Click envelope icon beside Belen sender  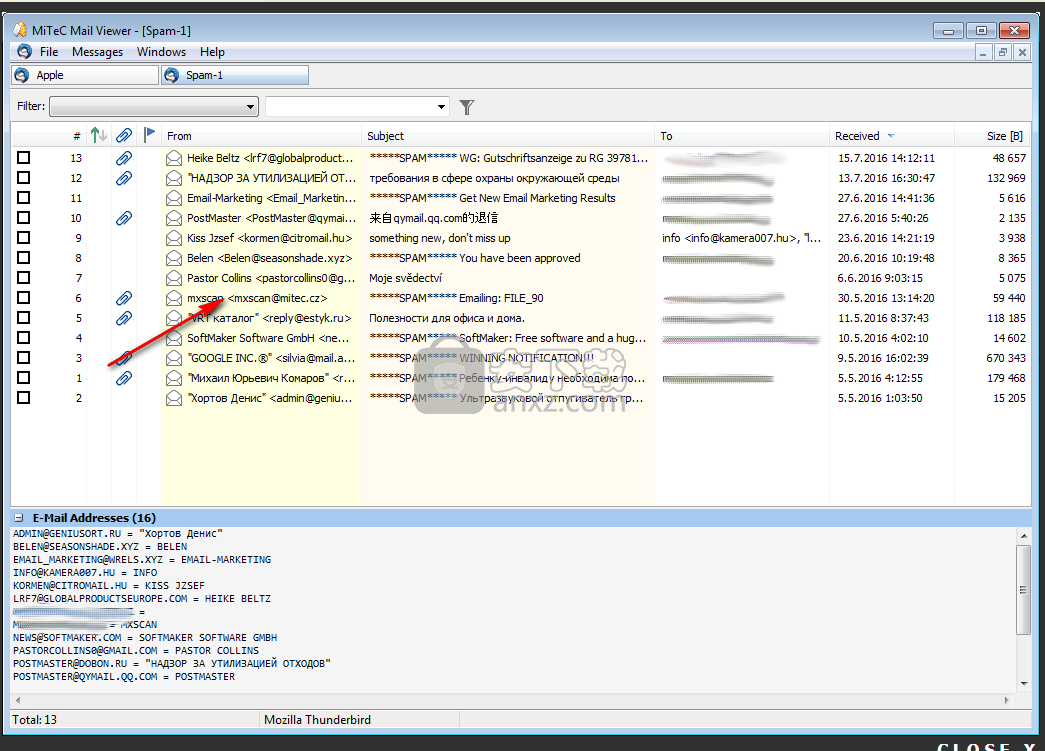click(174, 258)
